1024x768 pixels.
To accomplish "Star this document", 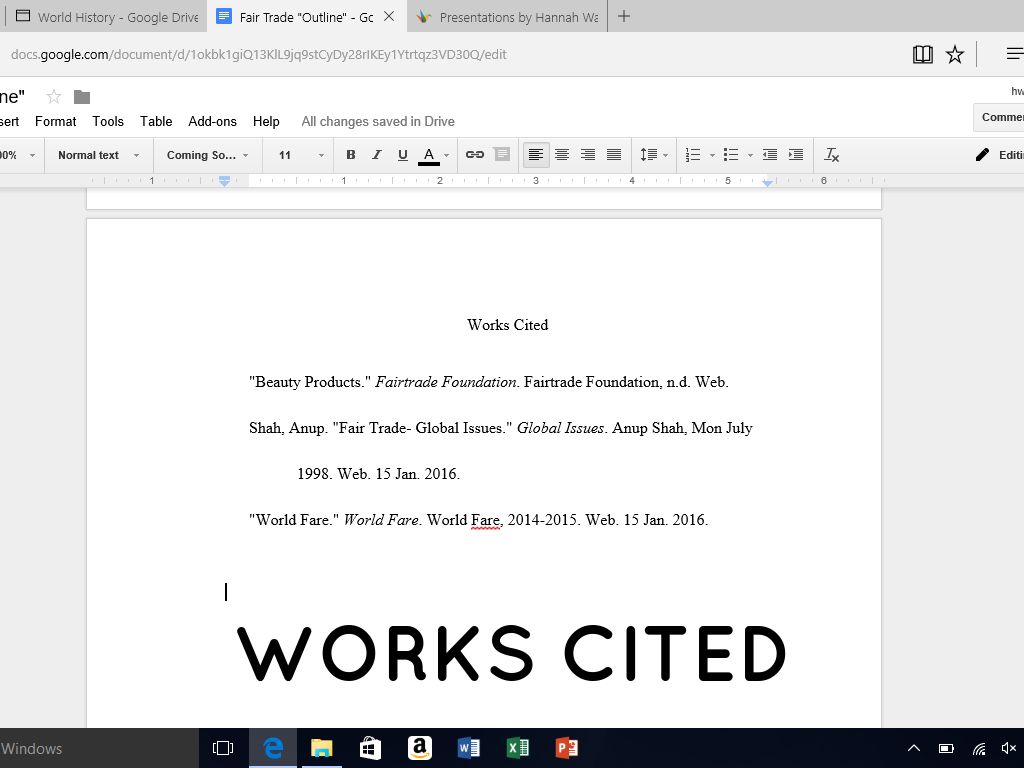I will (54, 97).
